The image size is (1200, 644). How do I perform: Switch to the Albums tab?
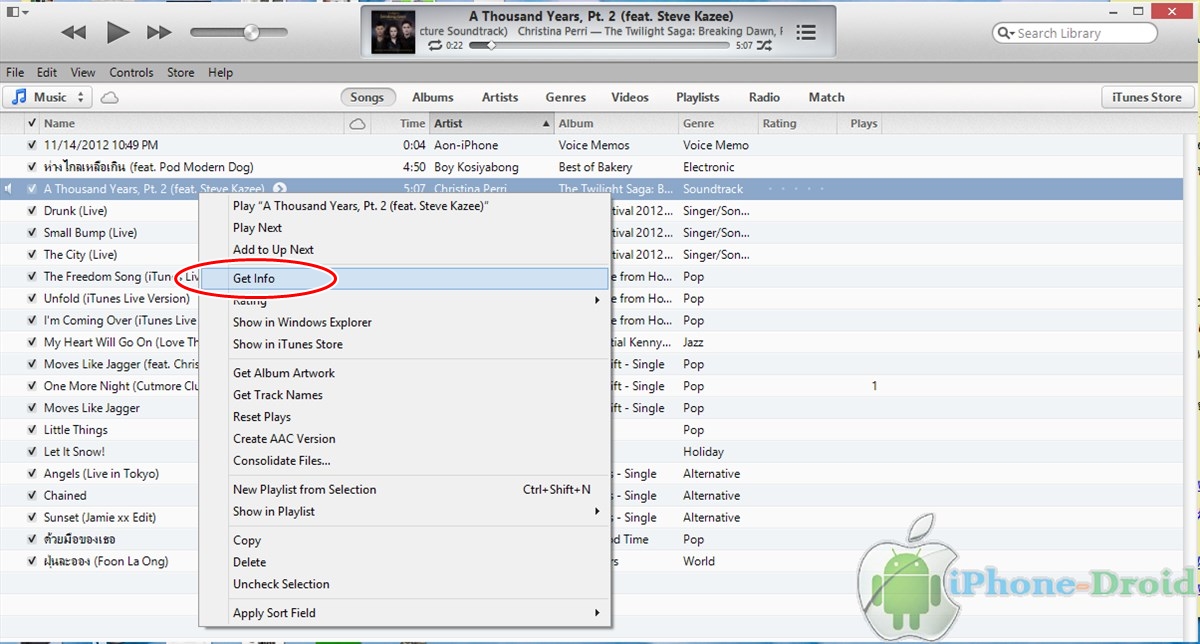point(433,97)
